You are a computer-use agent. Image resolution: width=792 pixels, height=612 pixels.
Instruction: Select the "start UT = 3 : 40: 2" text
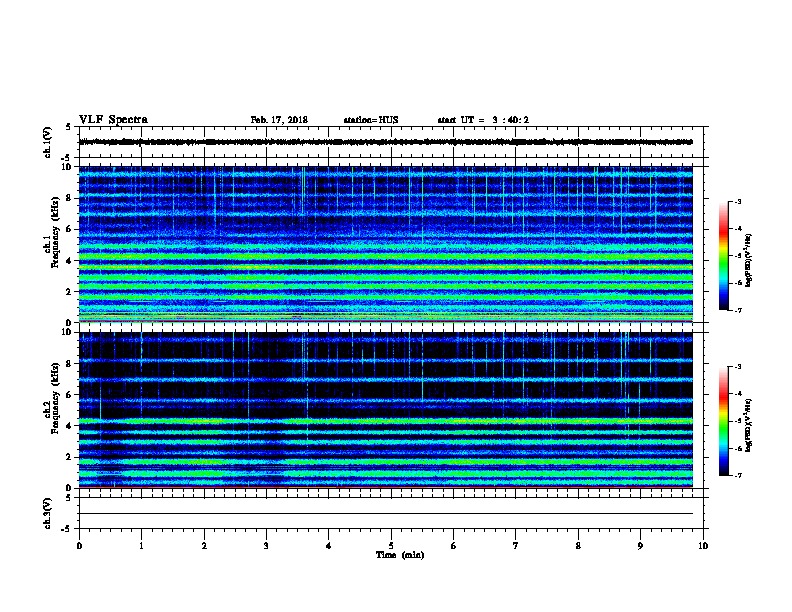click(483, 120)
